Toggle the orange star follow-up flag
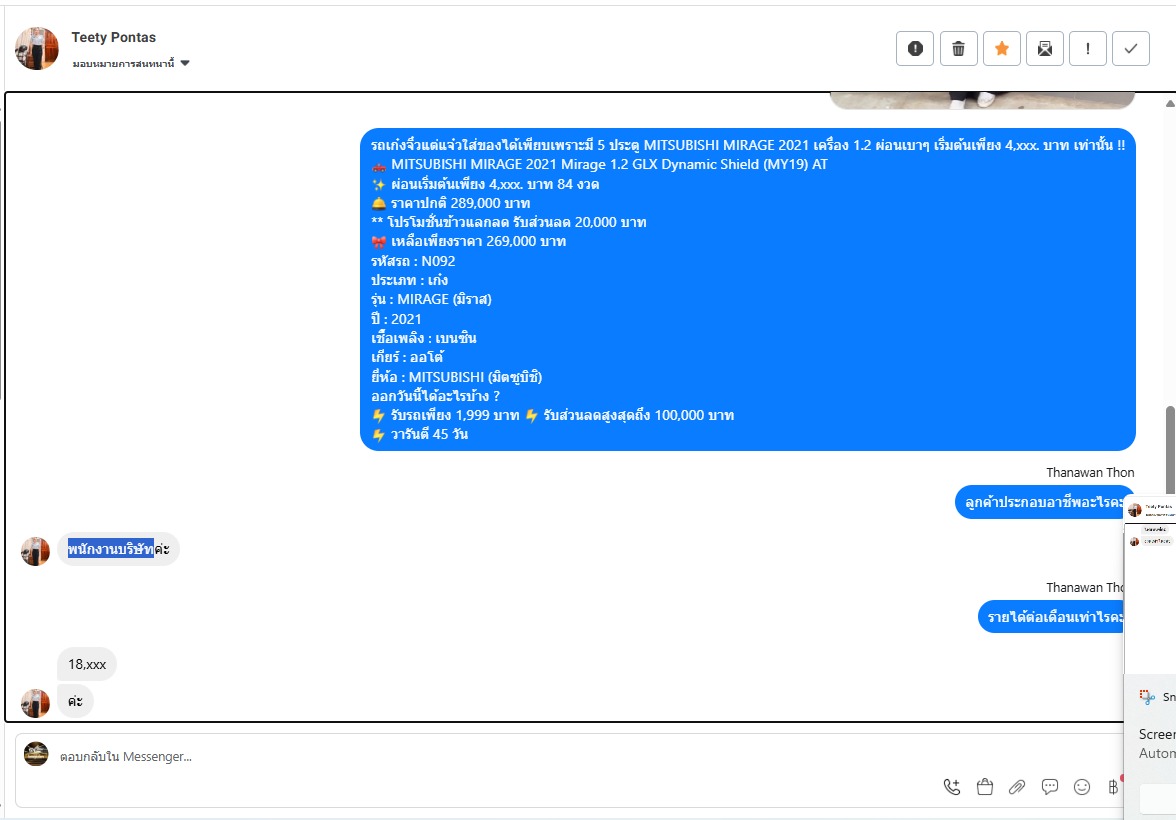The height and width of the screenshot is (820, 1176). pos(1002,49)
